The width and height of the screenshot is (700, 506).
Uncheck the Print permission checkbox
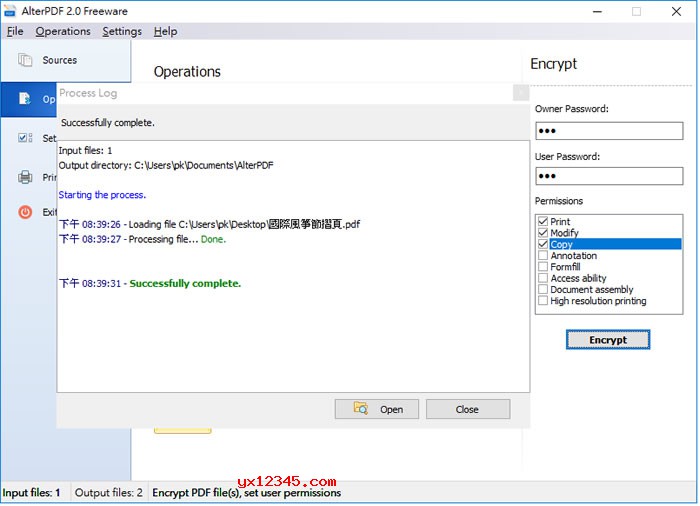(x=543, y=222)
